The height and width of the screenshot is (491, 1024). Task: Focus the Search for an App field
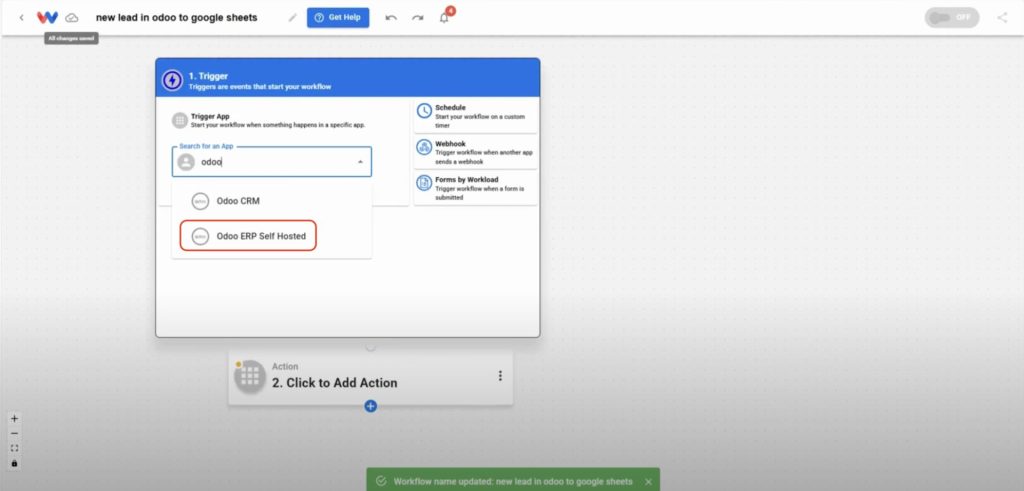(x=272, y=162)
